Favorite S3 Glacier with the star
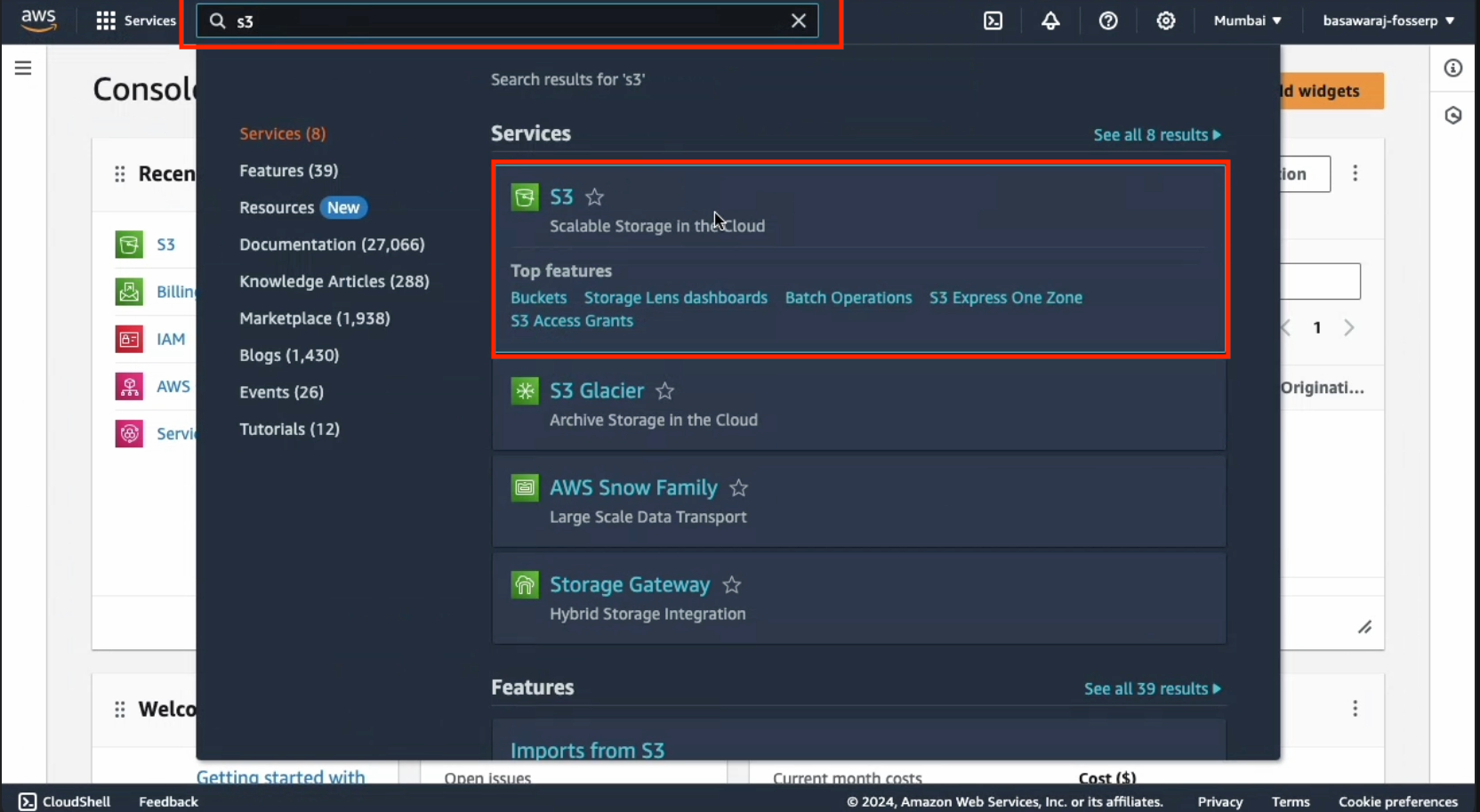 [x=665, y=390]
